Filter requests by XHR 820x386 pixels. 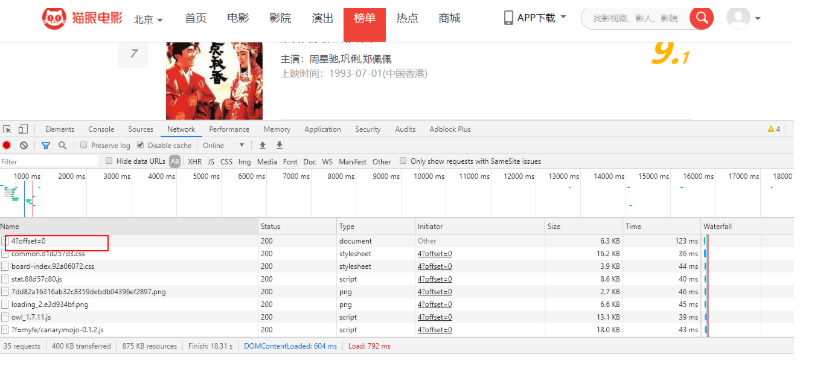click(x=195, y=162)
